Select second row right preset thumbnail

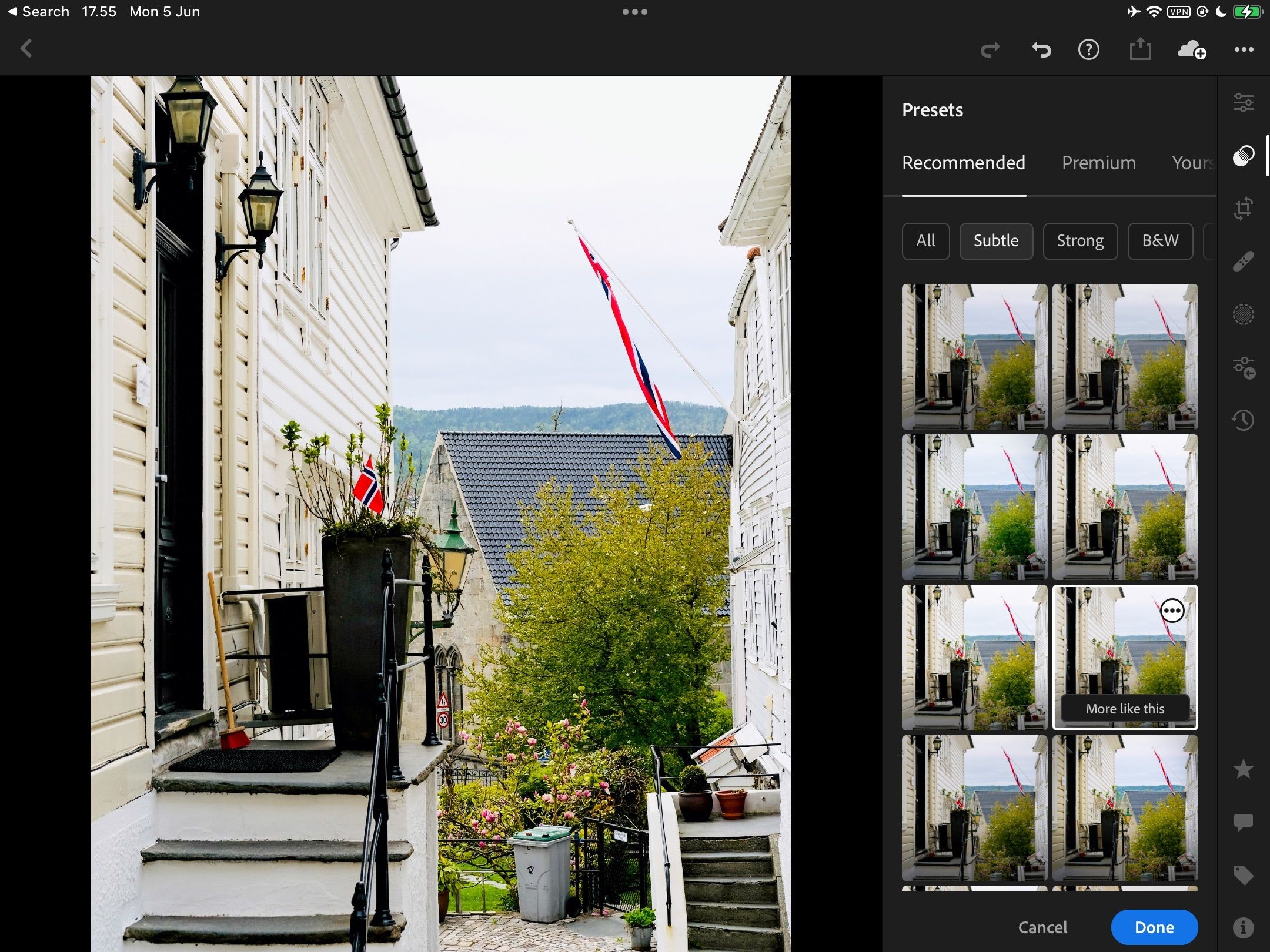tap(1125, 507)
